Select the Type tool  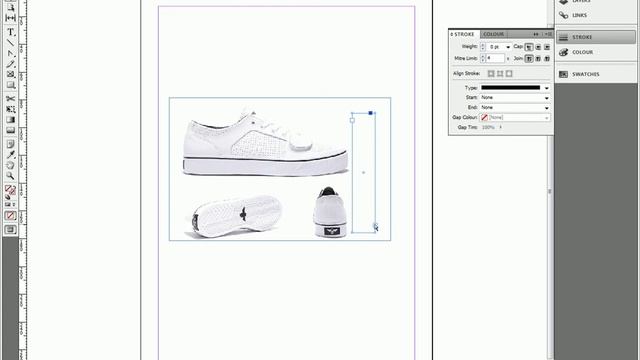[11, 32]
